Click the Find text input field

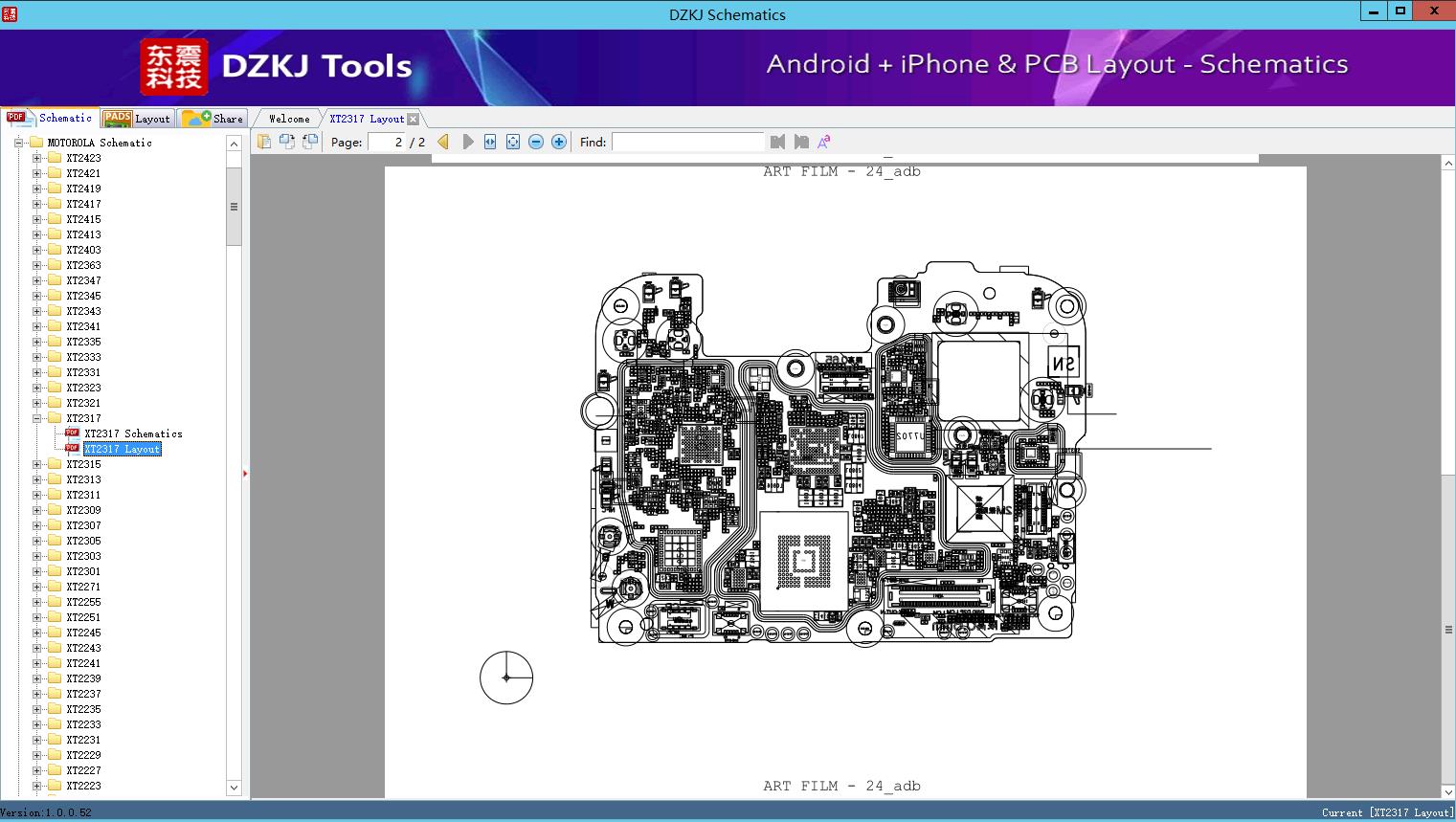688,142
